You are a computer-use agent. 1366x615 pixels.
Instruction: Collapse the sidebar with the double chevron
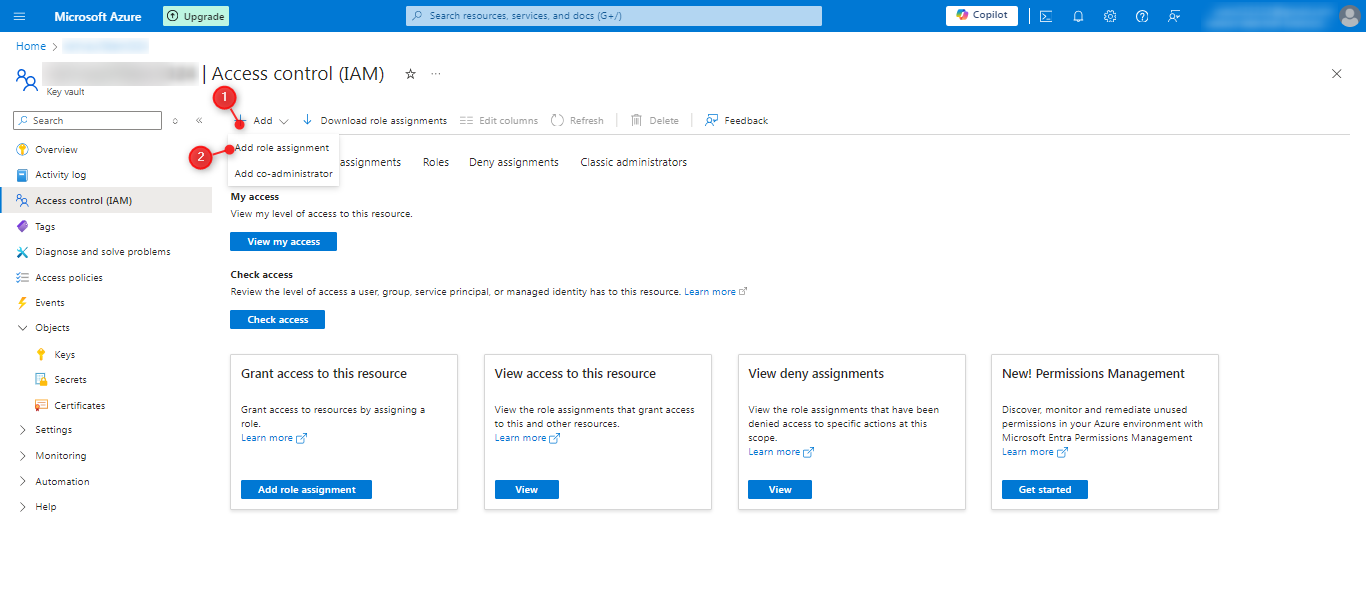point(199,121)
